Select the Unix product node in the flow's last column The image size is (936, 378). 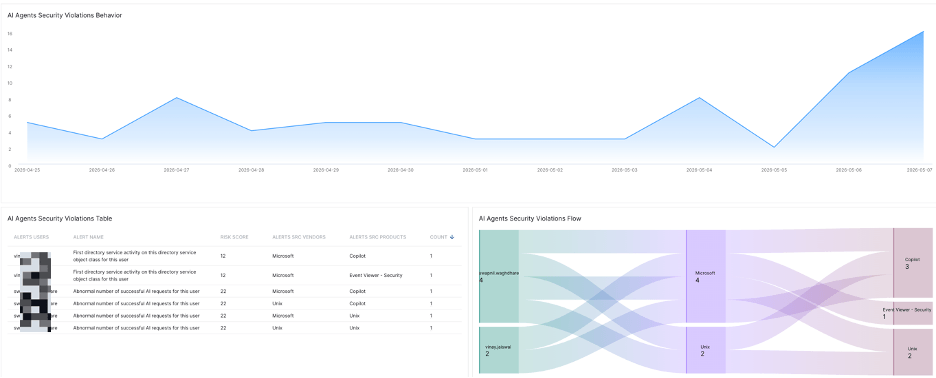[913, 351]
